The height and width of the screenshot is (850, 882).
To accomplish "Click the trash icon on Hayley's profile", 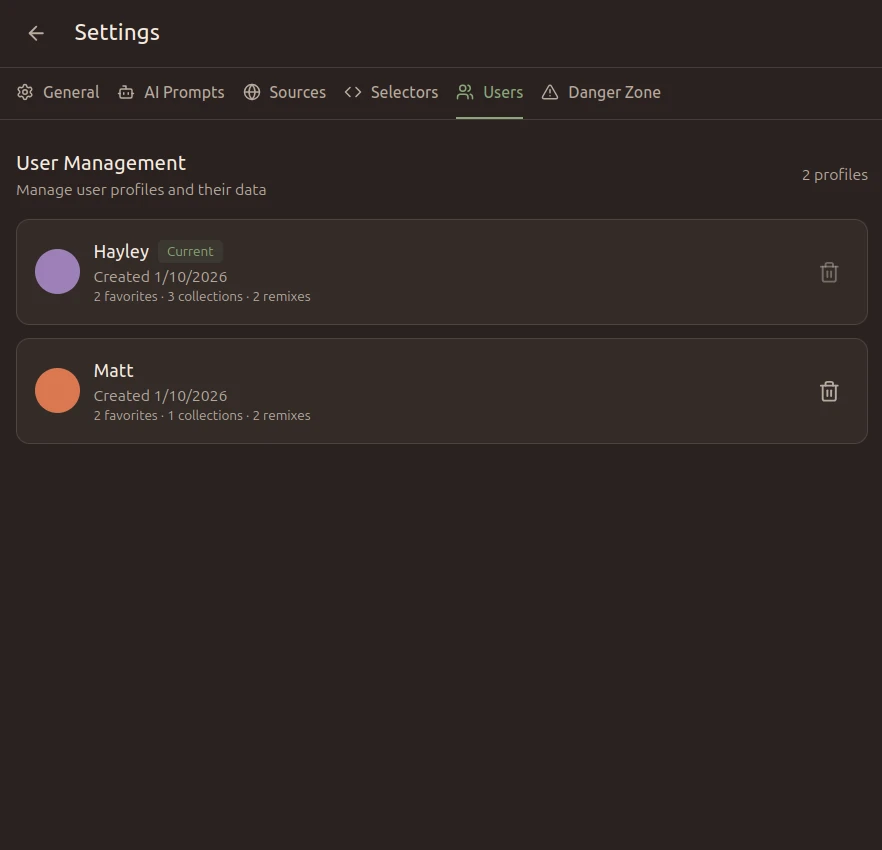I will click(x=829, y=271).
